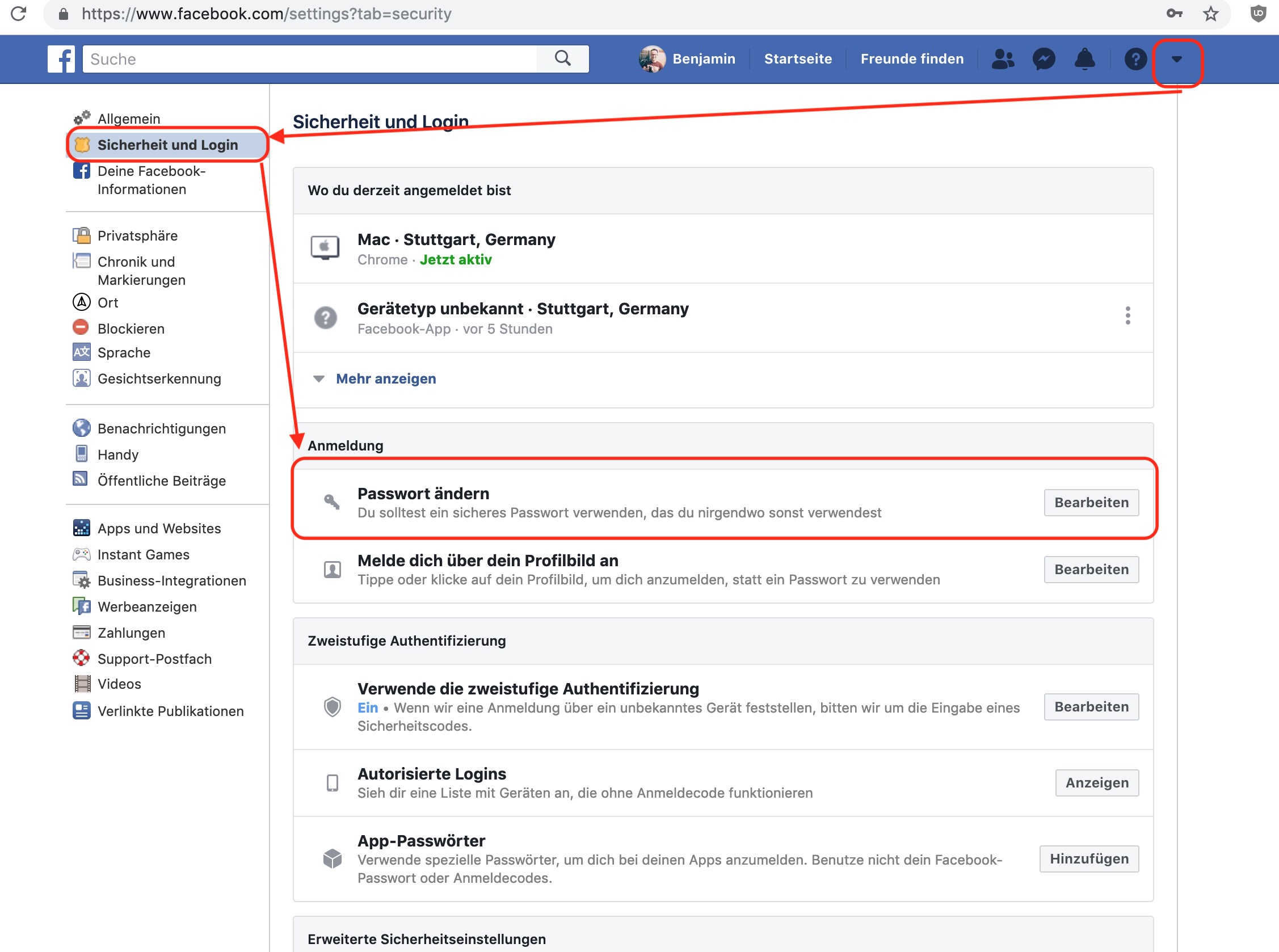1279x952 pixels.
Task: Click Anzeigen for Autorisierte Logins
Action: coord(1096,782)
